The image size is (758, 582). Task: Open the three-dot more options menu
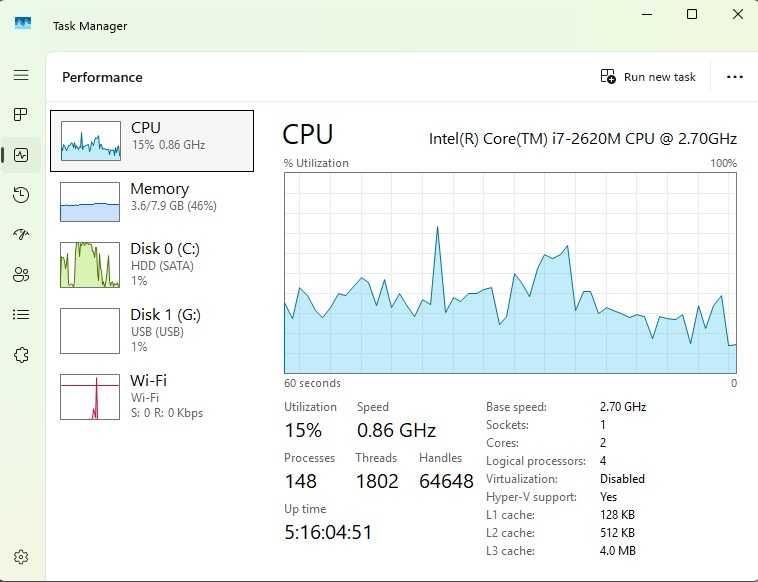pyautogui.click(x=734, y=77)
